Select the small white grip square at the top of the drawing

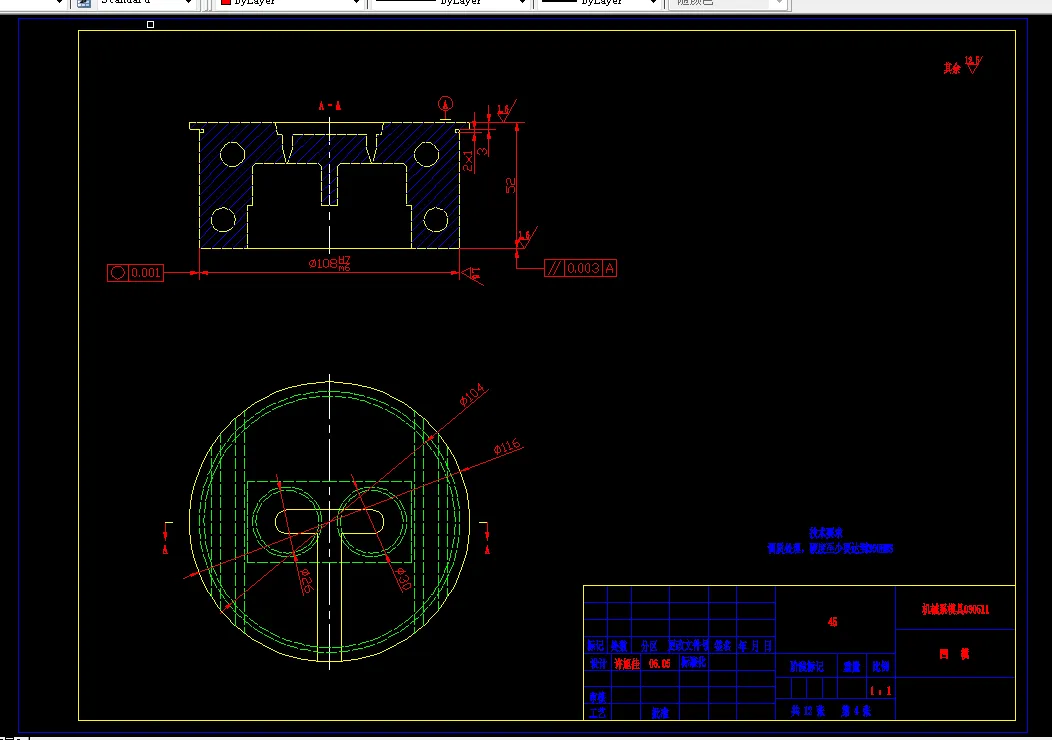150,25
